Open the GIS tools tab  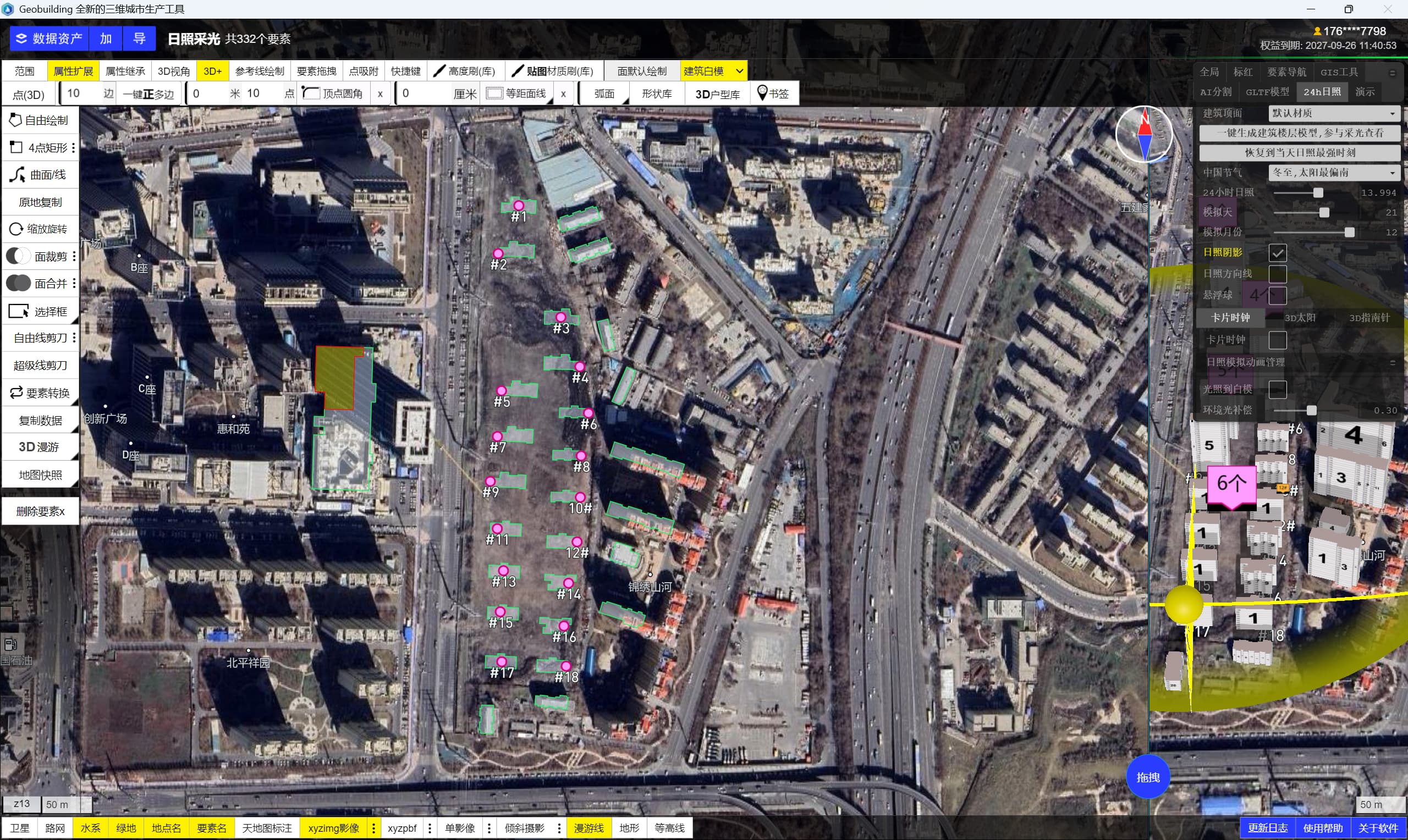point(1339,72)
